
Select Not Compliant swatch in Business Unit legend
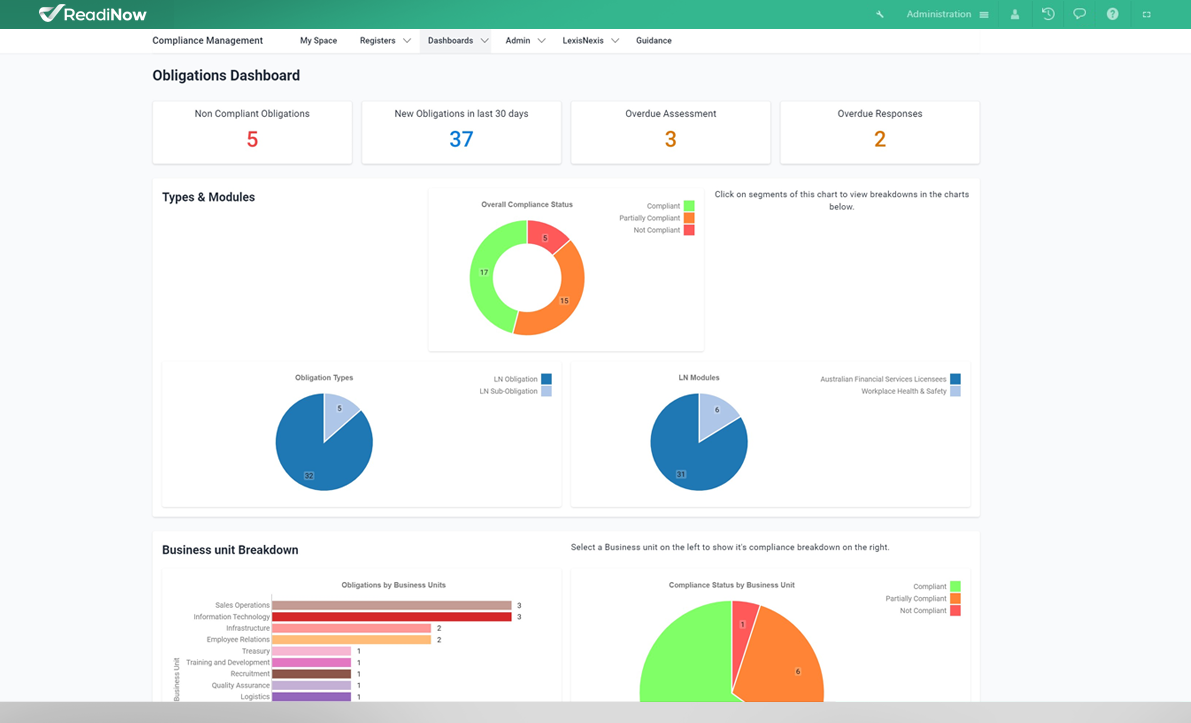[956, 611]
